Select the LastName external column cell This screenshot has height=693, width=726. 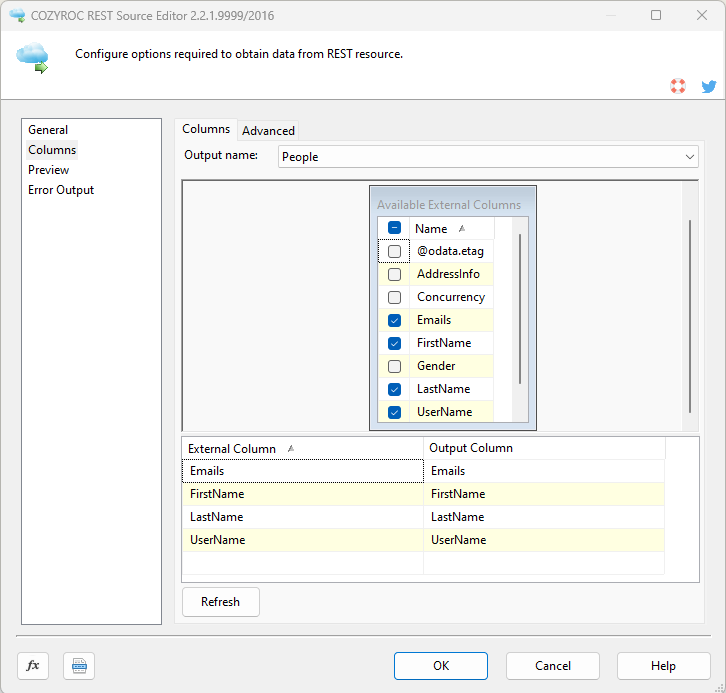coord(303,517)
